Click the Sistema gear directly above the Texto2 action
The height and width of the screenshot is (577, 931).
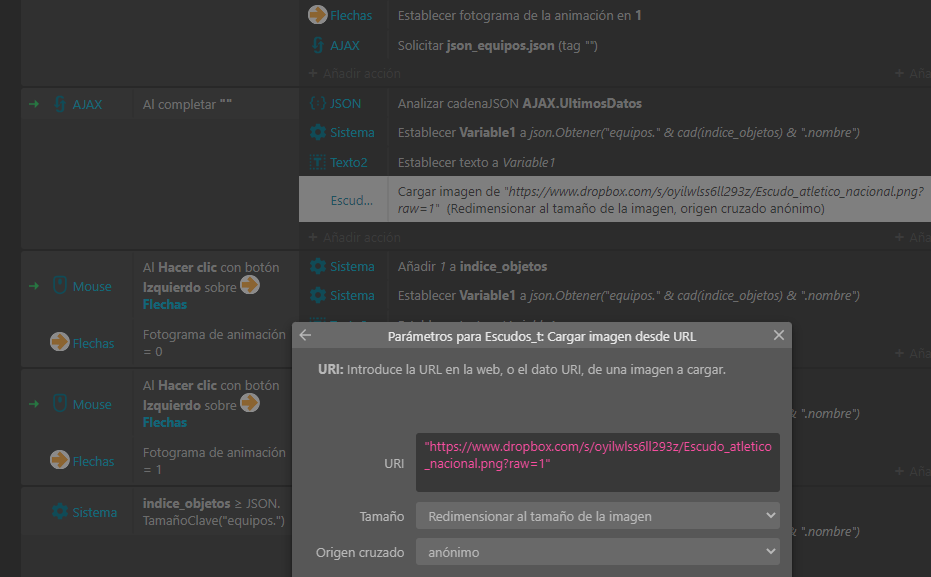tap(318, 132)
